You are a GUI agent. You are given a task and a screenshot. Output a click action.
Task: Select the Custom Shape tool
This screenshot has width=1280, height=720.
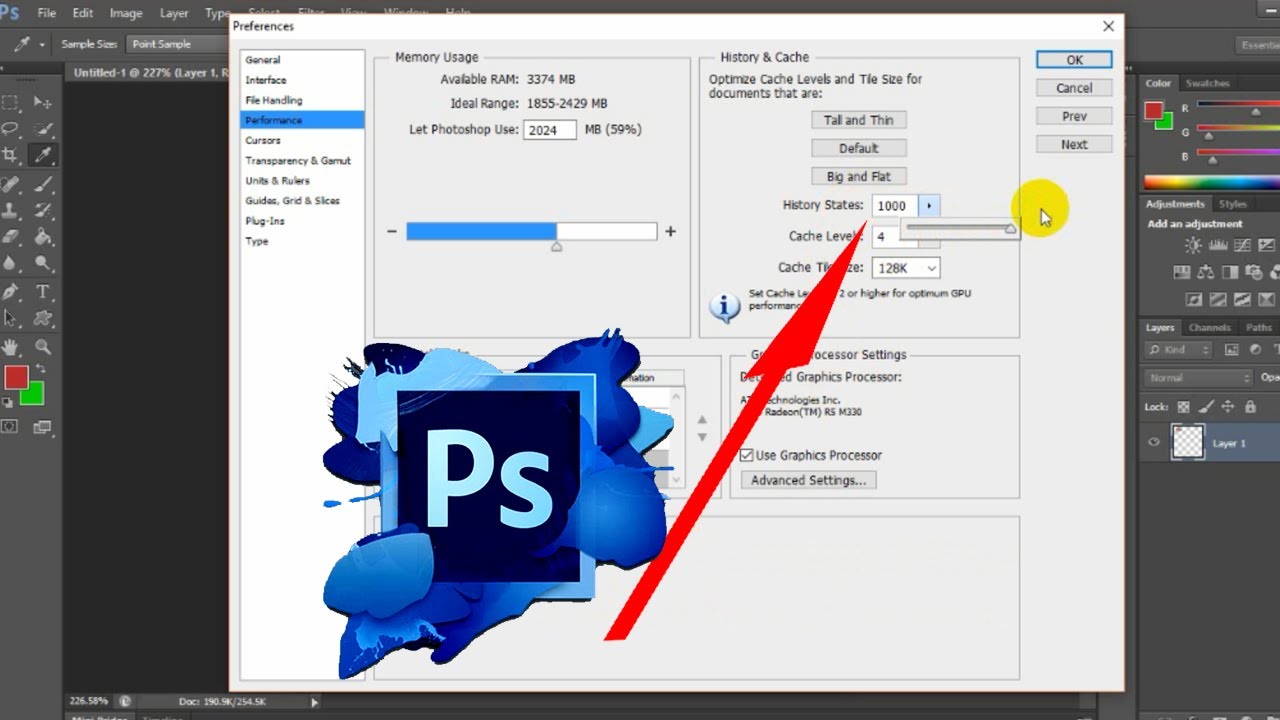[x=43, y=318]
